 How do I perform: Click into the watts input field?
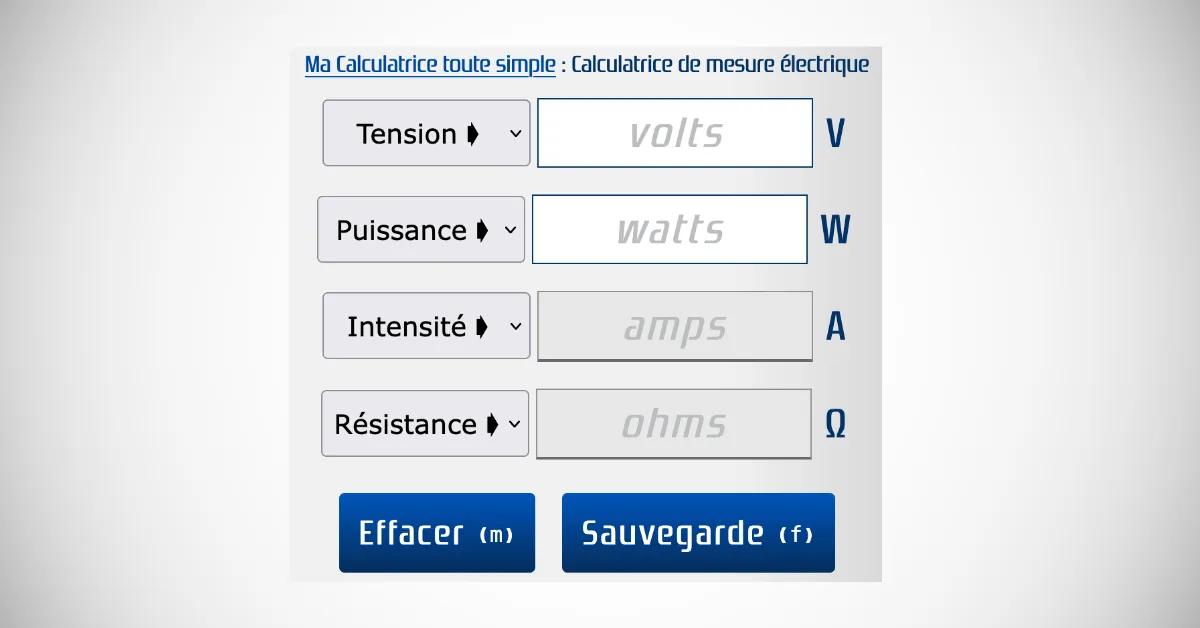coord(669,230)
